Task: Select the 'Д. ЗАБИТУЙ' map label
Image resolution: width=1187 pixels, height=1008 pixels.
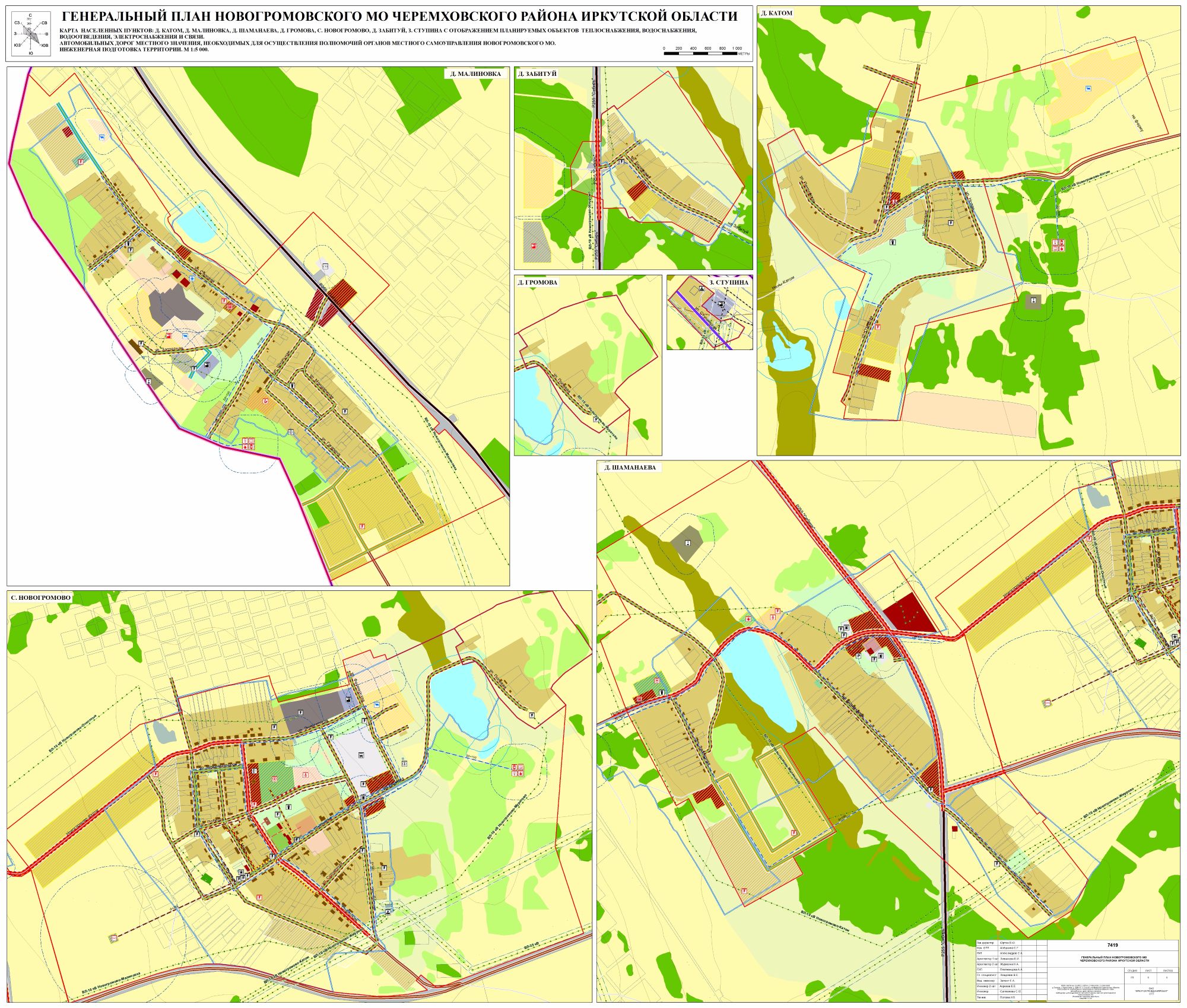Action: click(x=537, y=74)
